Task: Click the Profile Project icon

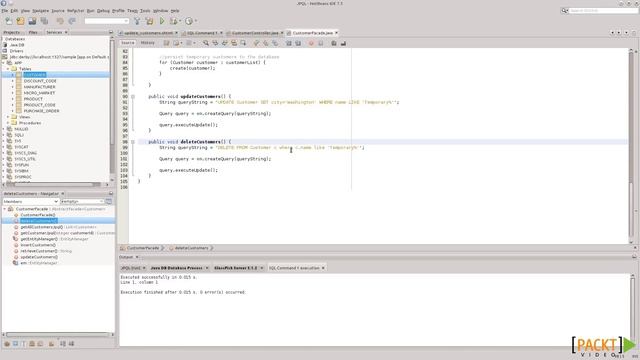Action: coord(189,21)
